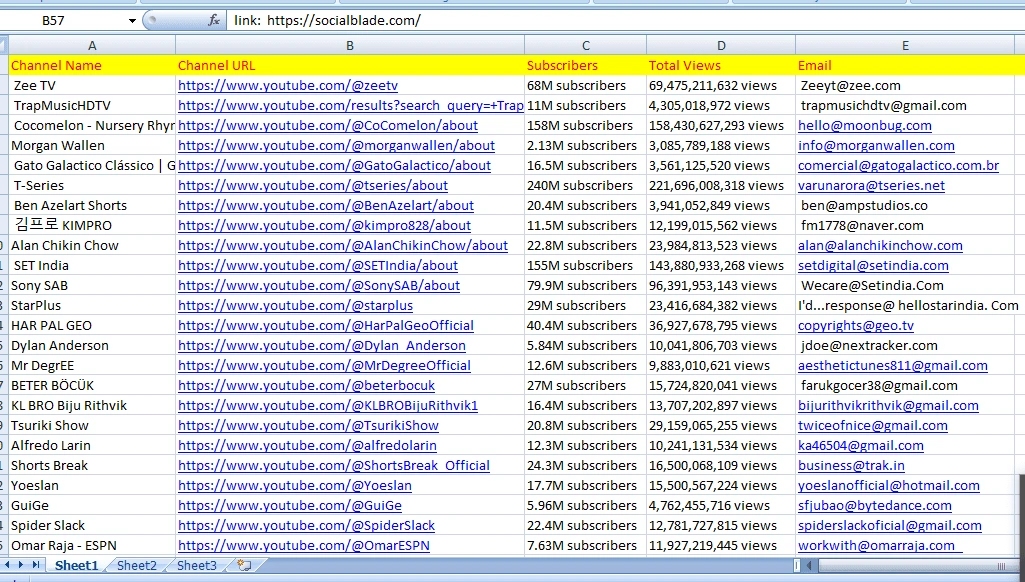The width and height of the screenshot is (1025, 582).
Task: Select cell with 5.84M subscribers
Action: point(586,345)
